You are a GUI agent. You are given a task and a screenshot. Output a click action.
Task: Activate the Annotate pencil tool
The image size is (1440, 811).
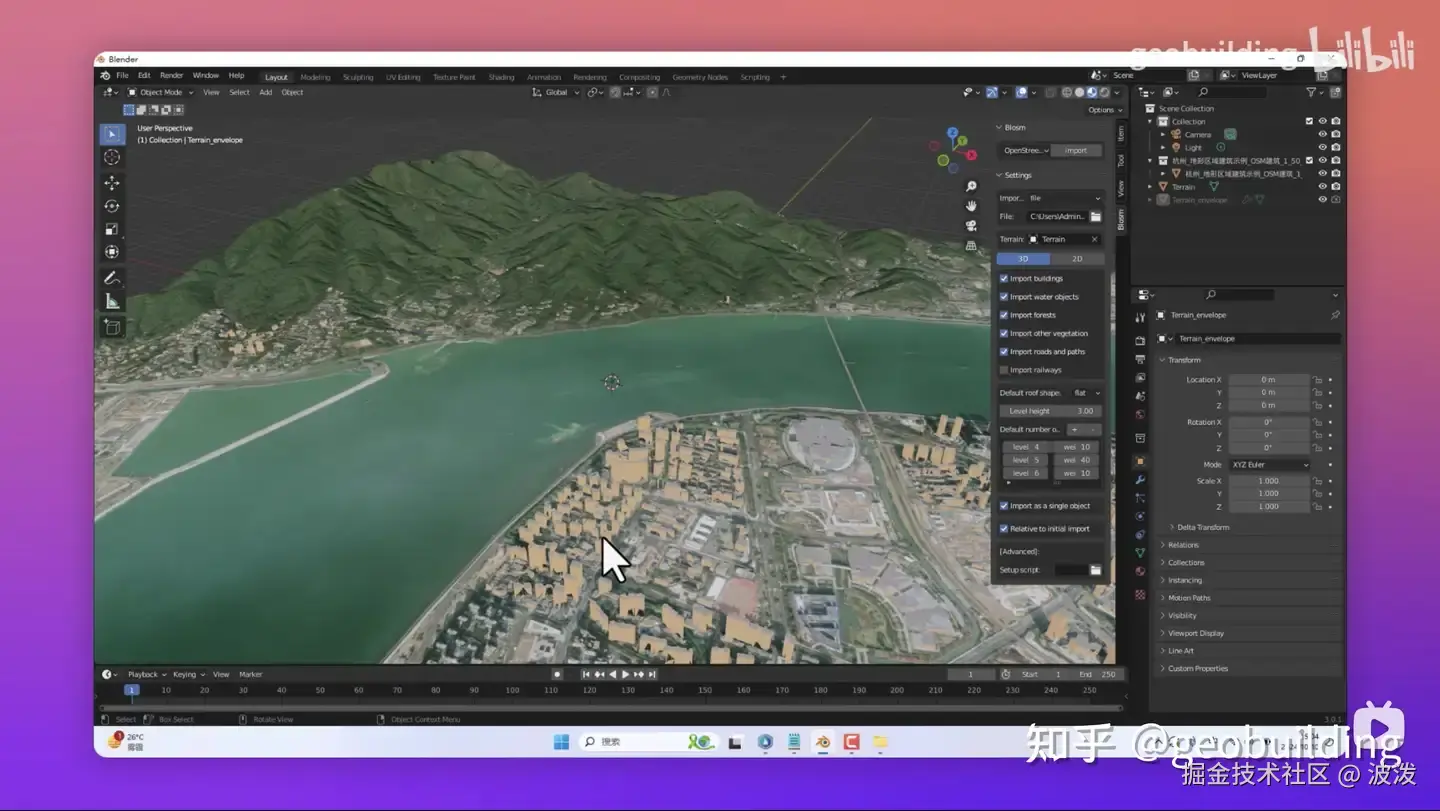112,278
